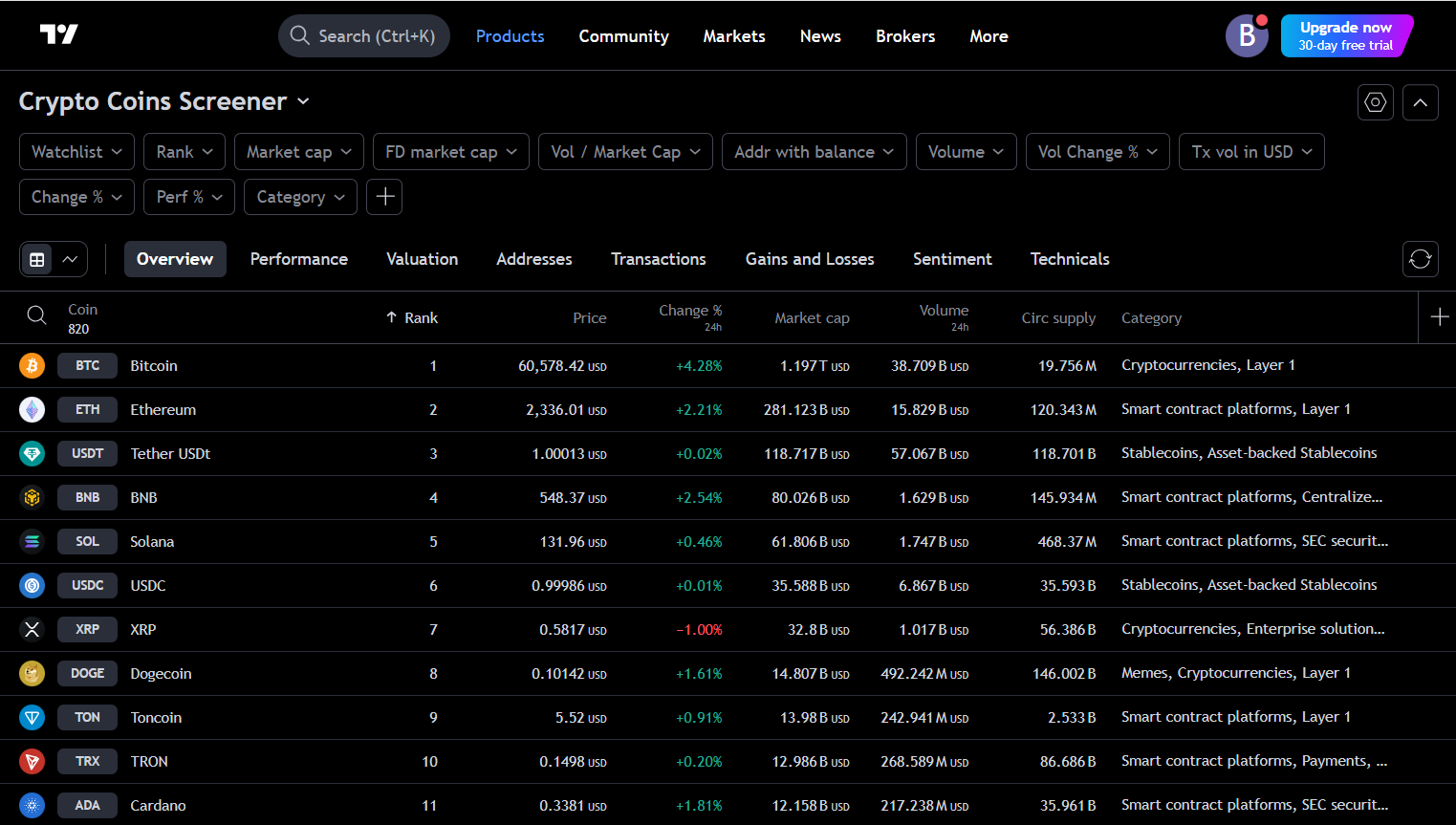Click the Bitcoin coin logo
Image resolution: width=1456 pixels, height=825 pixels.
point(33,365)
